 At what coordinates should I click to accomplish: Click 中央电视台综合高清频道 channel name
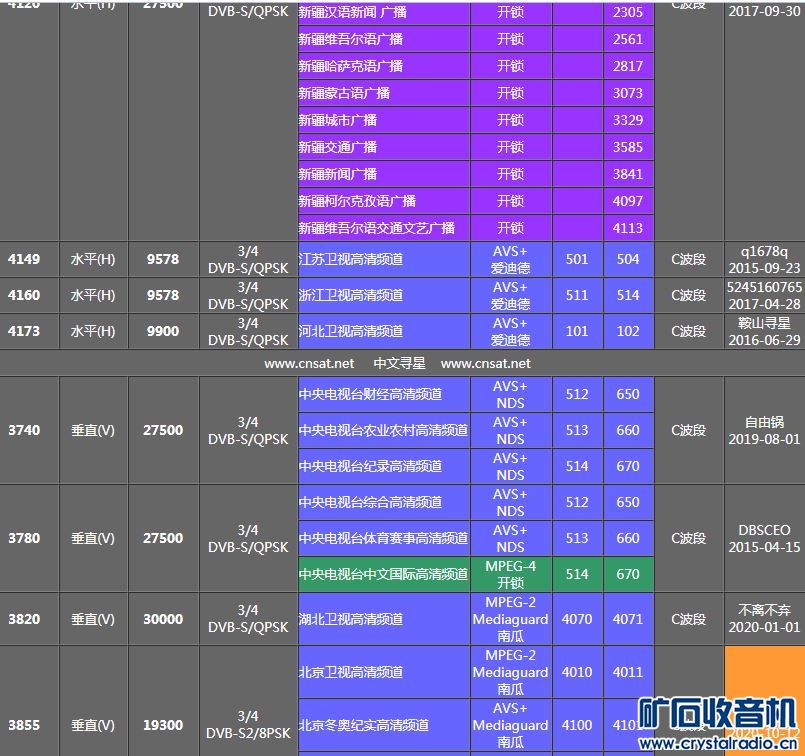coord(370,502)
